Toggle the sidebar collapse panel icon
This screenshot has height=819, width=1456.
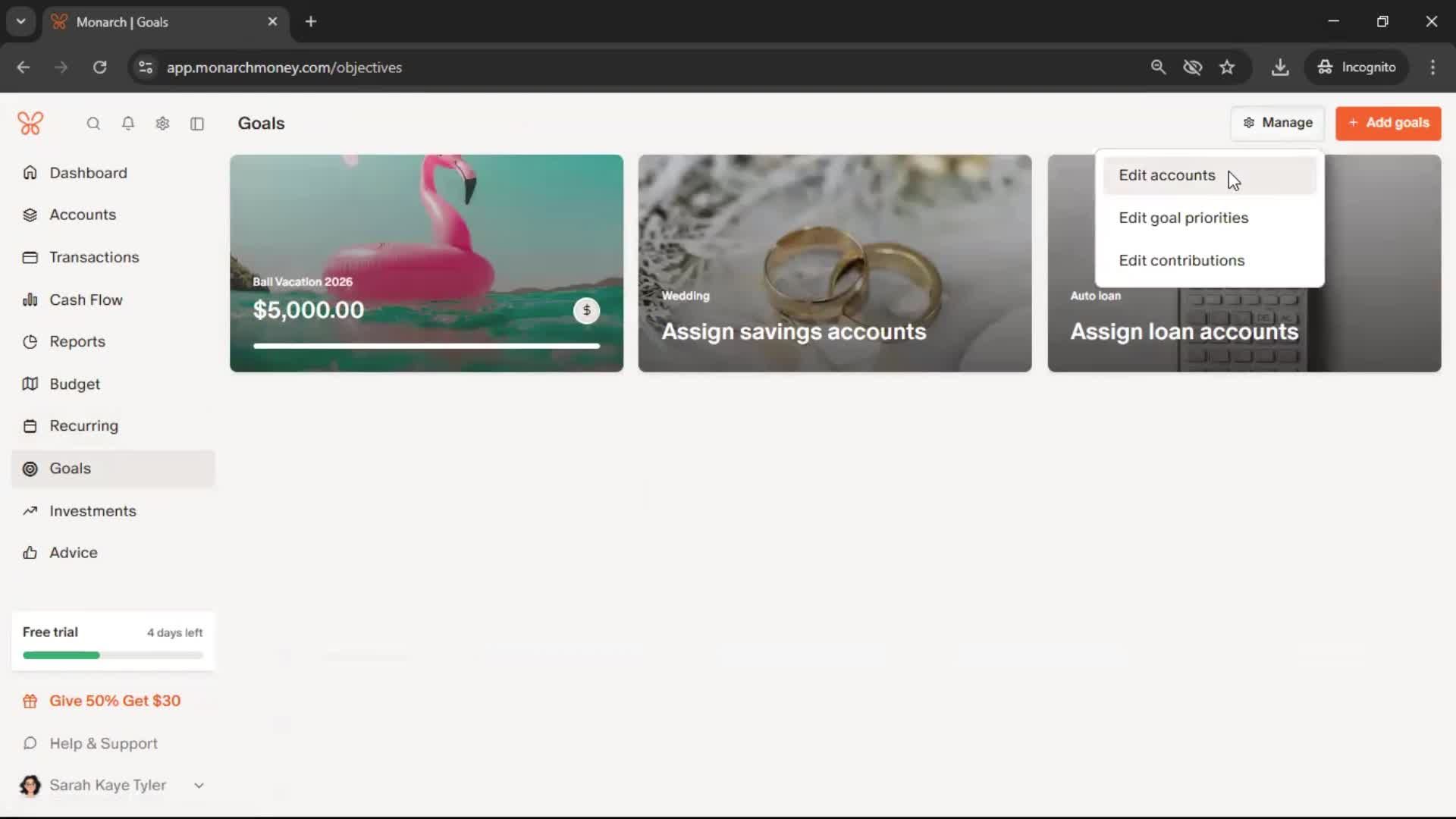tap(197, 124)
